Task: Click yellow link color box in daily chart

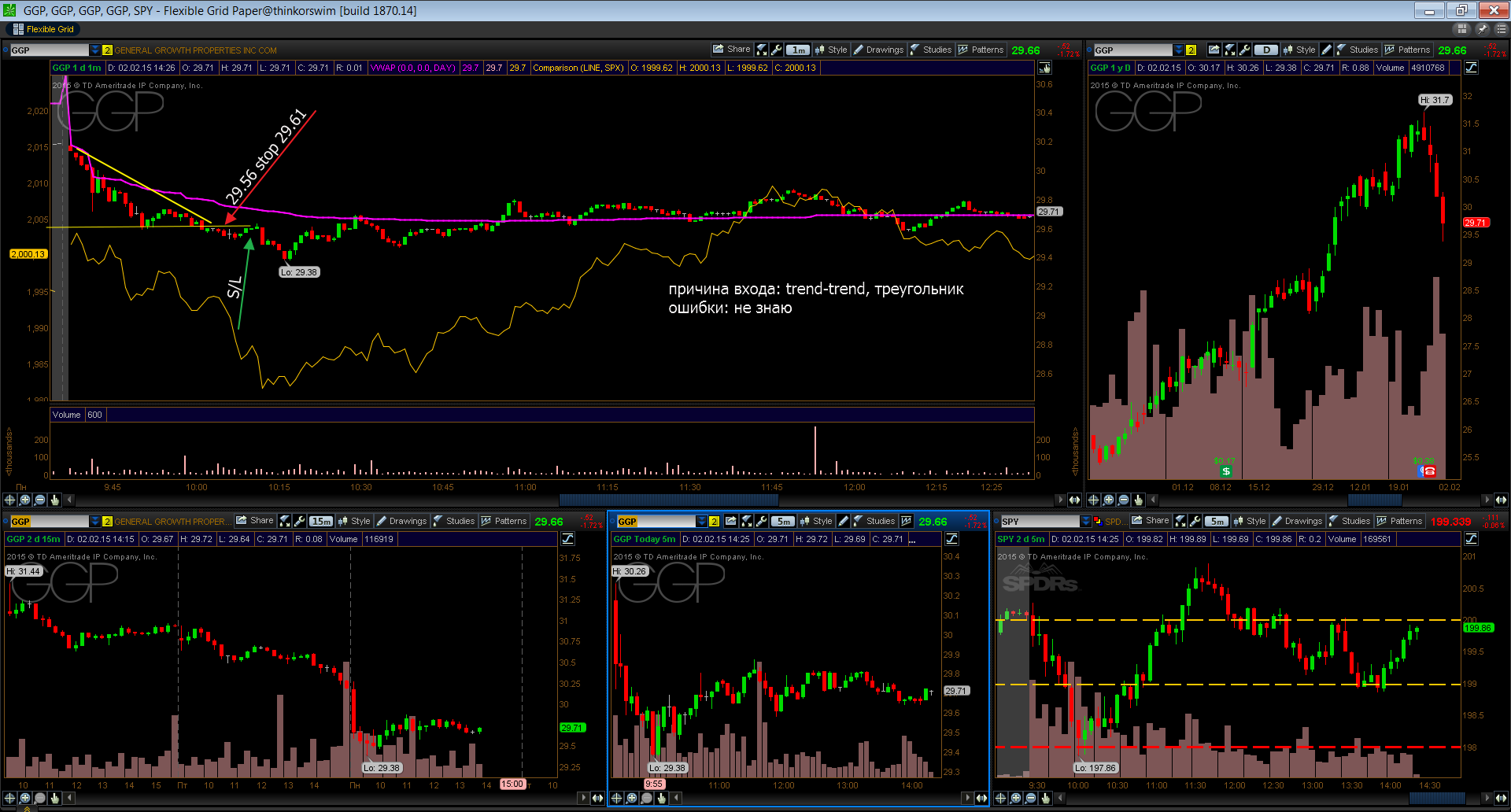Action: tap(1191, 50)
